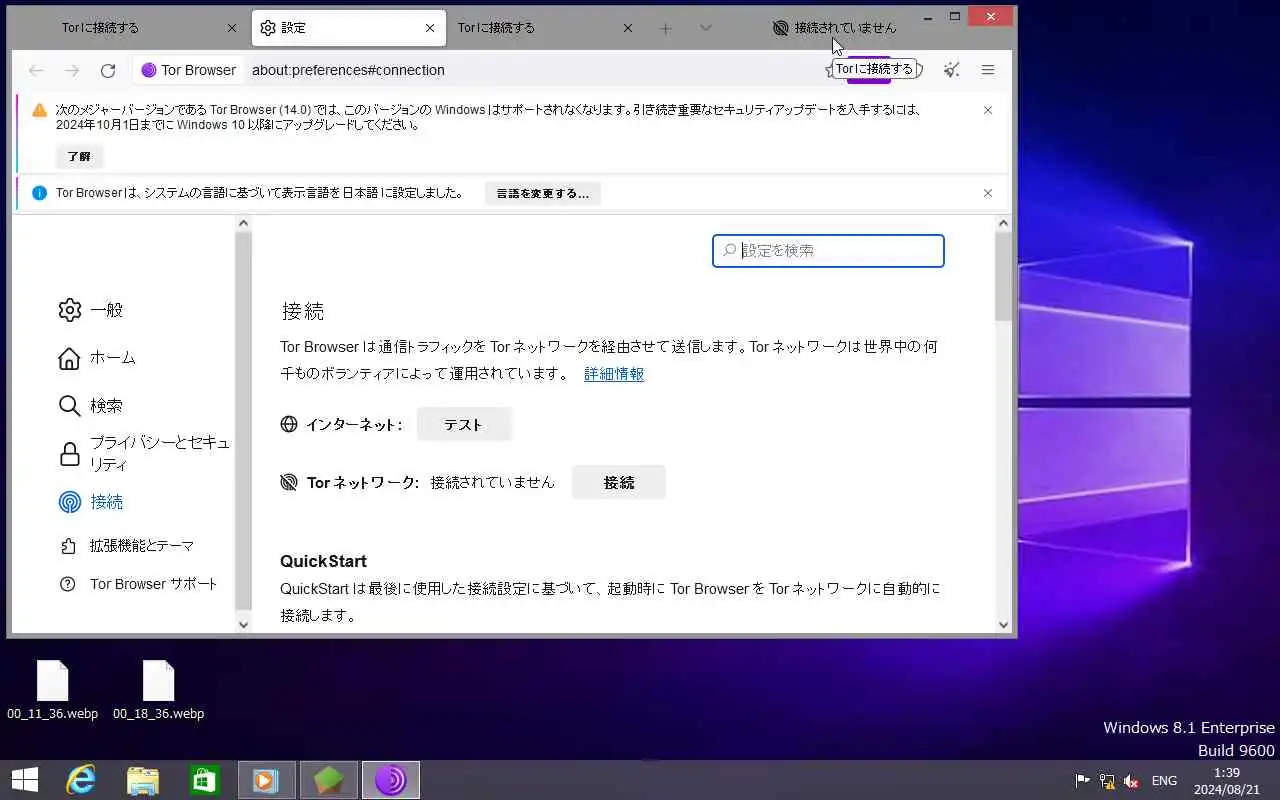Image resolution: width=1280 pixels, height=800 pixels.
Task: Dismiss the language notification bar
Action: tap(988, 193)
